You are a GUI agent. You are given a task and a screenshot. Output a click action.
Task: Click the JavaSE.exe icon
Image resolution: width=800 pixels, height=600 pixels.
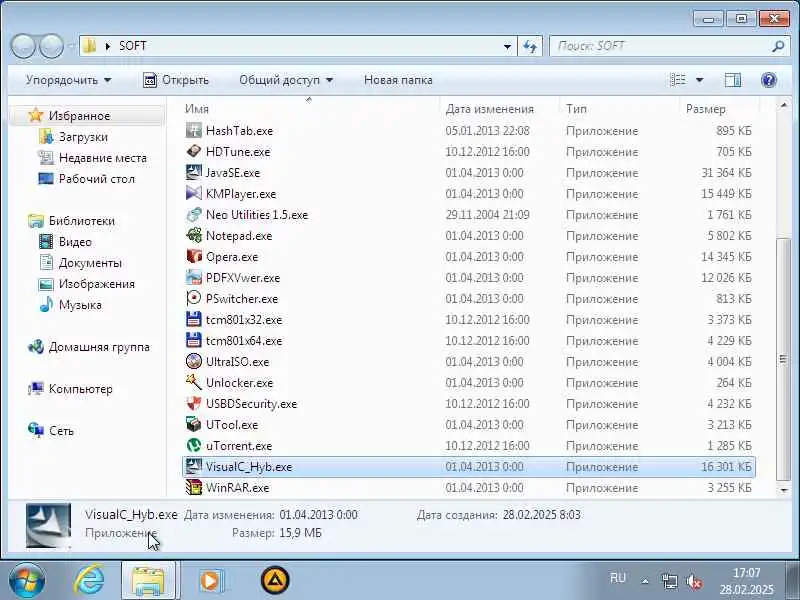pyautogui.click(x=194, y=172)
